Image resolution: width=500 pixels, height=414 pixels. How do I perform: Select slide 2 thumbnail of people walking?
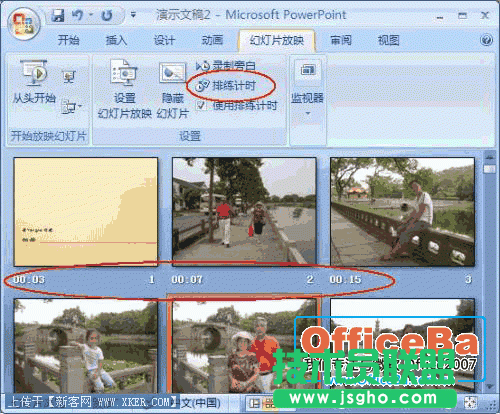tap(244, 212)
